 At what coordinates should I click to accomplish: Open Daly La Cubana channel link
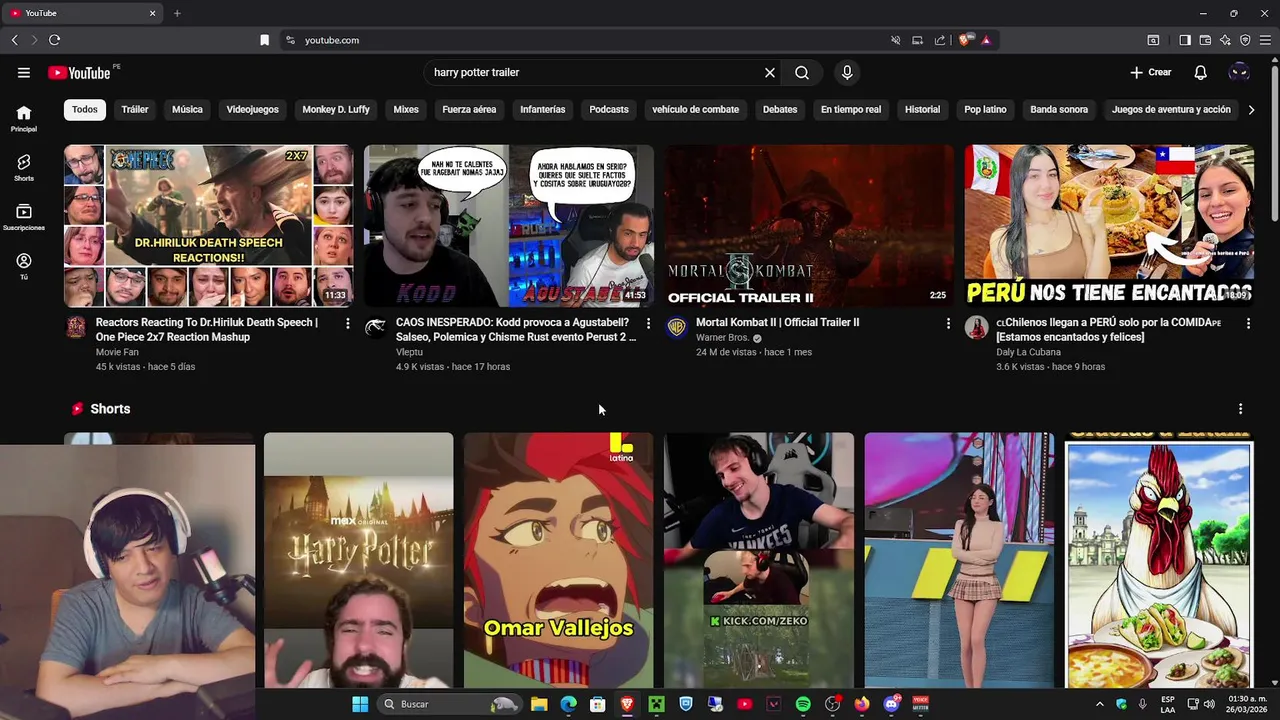pos(1028,352)
